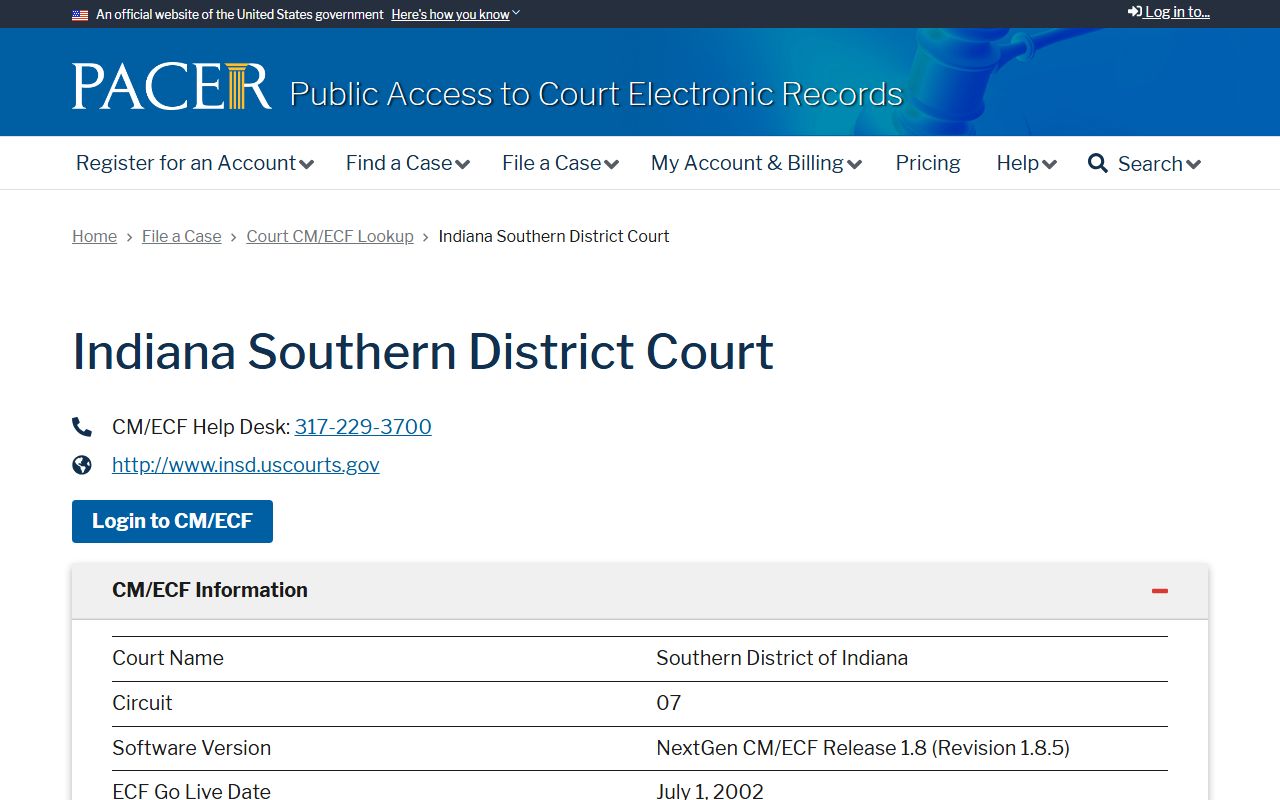Image resolution: width=1280 pixels, height=800 pixels.
Task: Open Register for an Account menu
Action: click(x=195, y=163)
